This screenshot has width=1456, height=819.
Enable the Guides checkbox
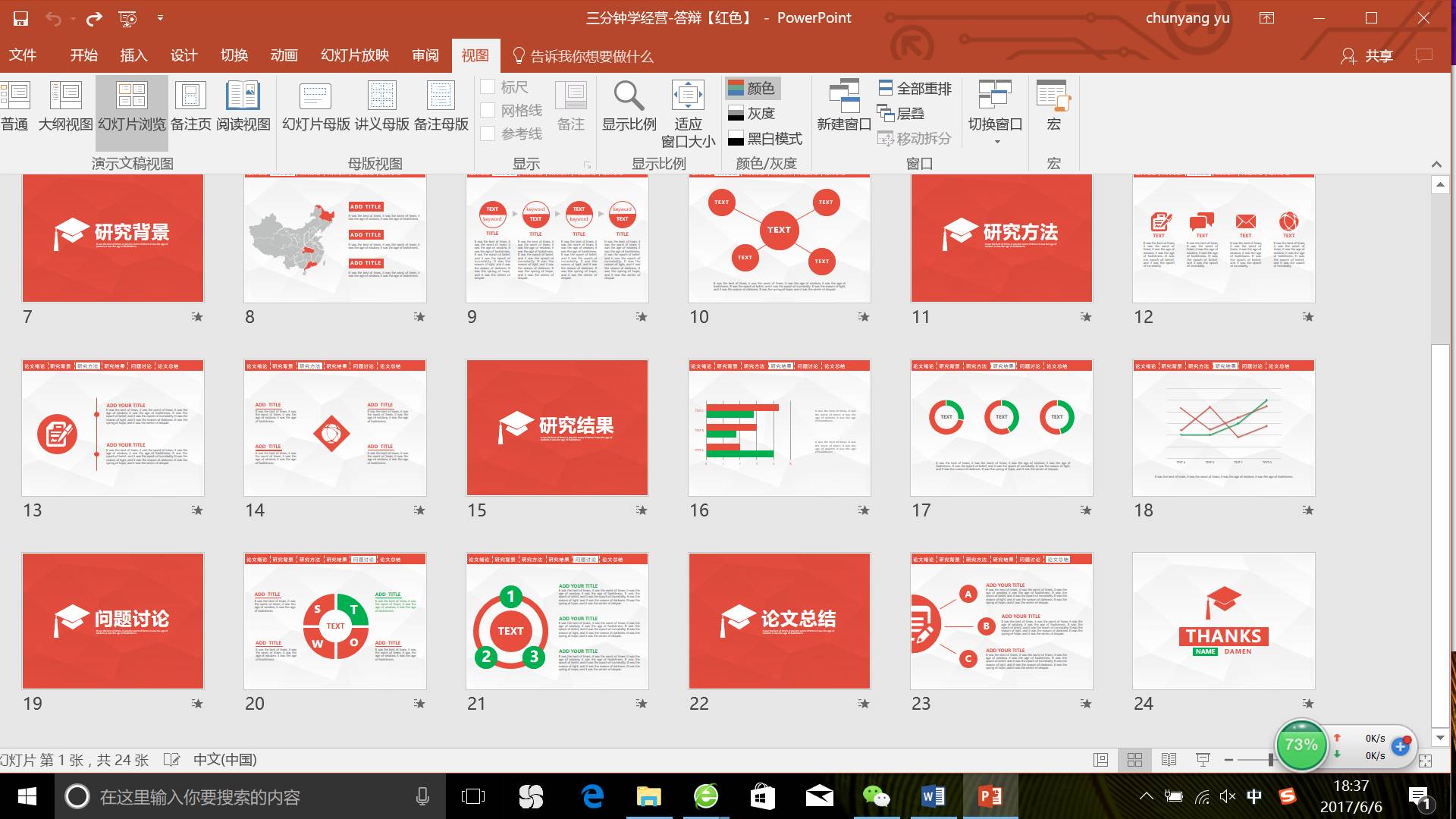(x=488, y=134)
